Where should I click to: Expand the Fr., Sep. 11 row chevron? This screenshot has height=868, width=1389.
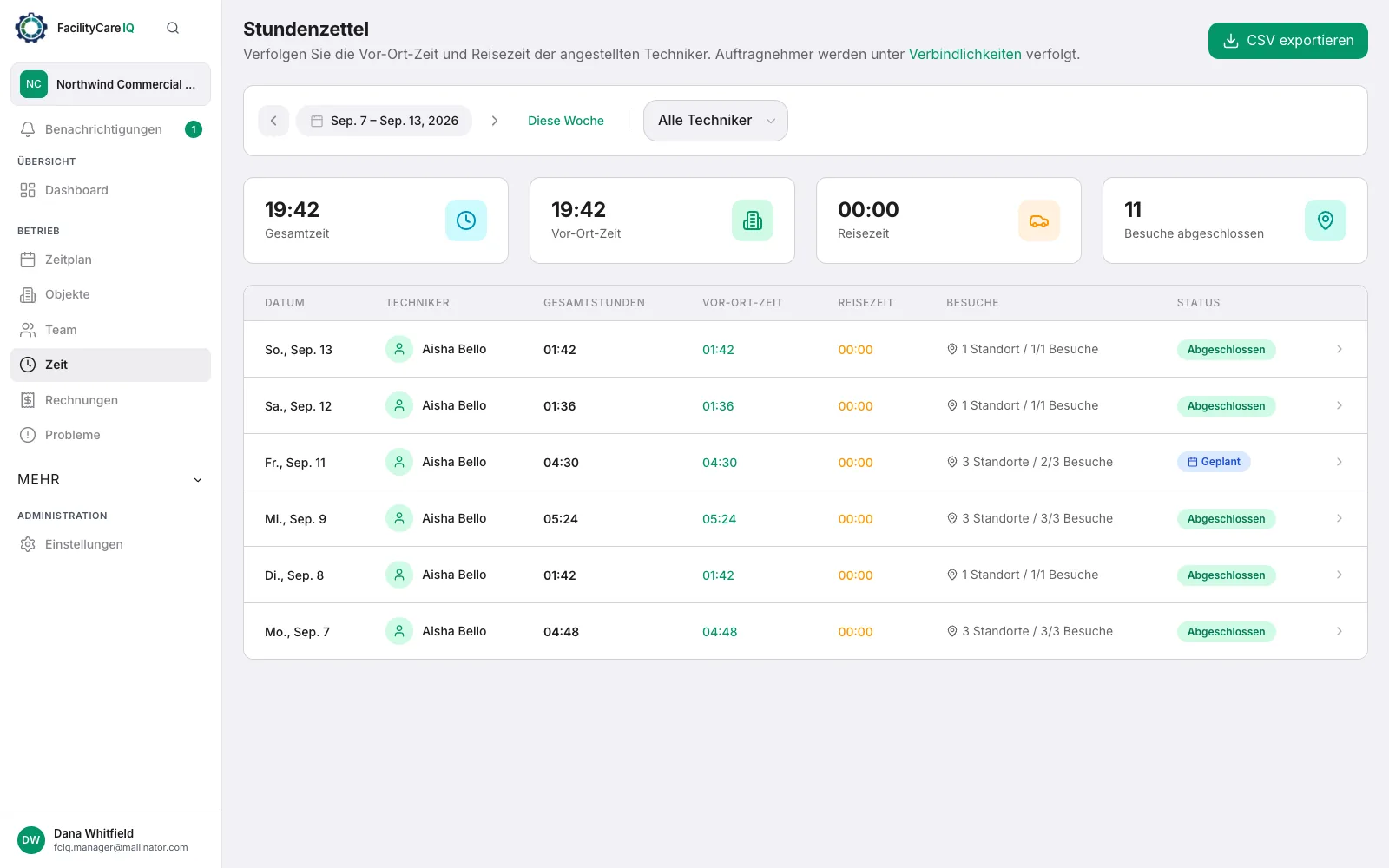1340,462
